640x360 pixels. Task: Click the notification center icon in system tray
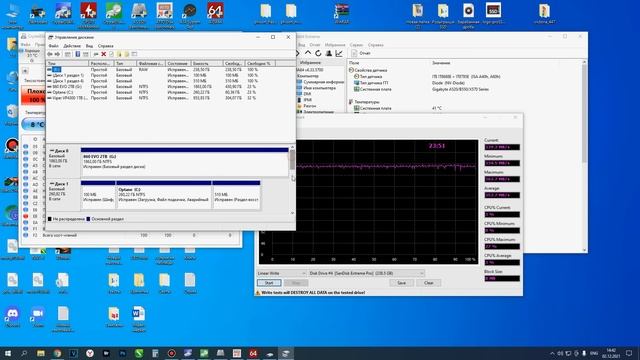629,353
